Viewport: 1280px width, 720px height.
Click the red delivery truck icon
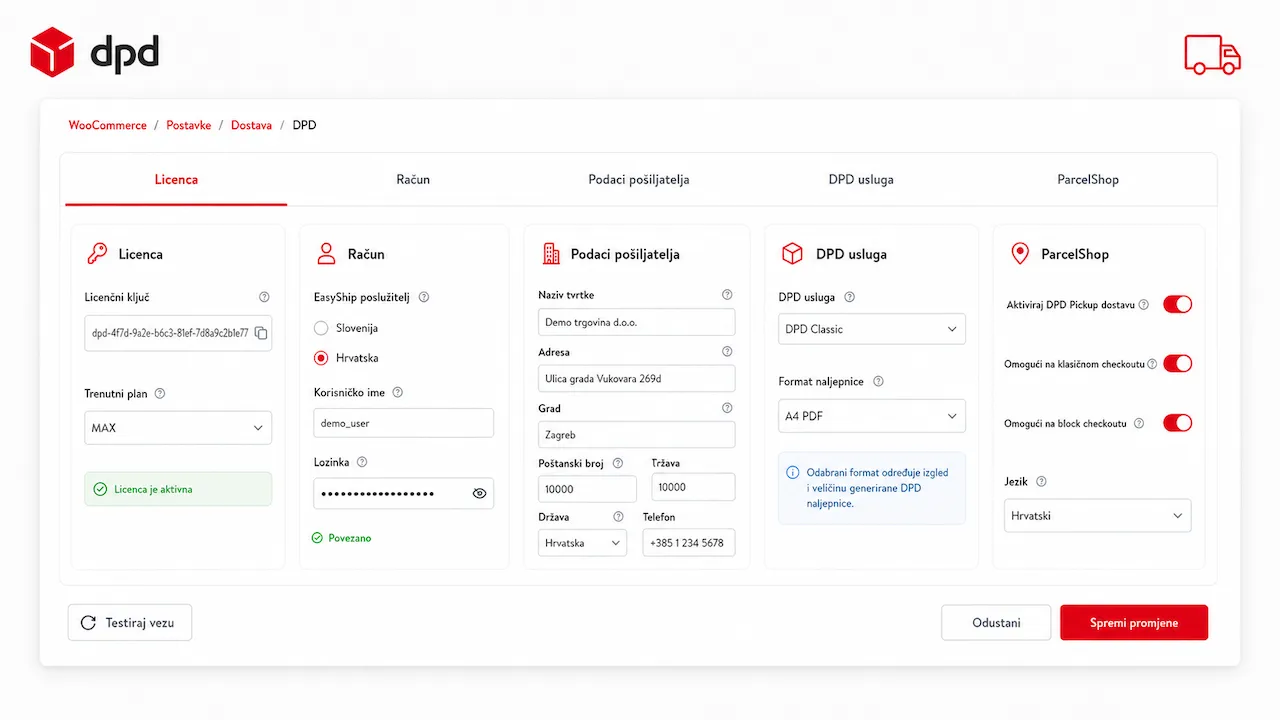[x=1212, y=54]
